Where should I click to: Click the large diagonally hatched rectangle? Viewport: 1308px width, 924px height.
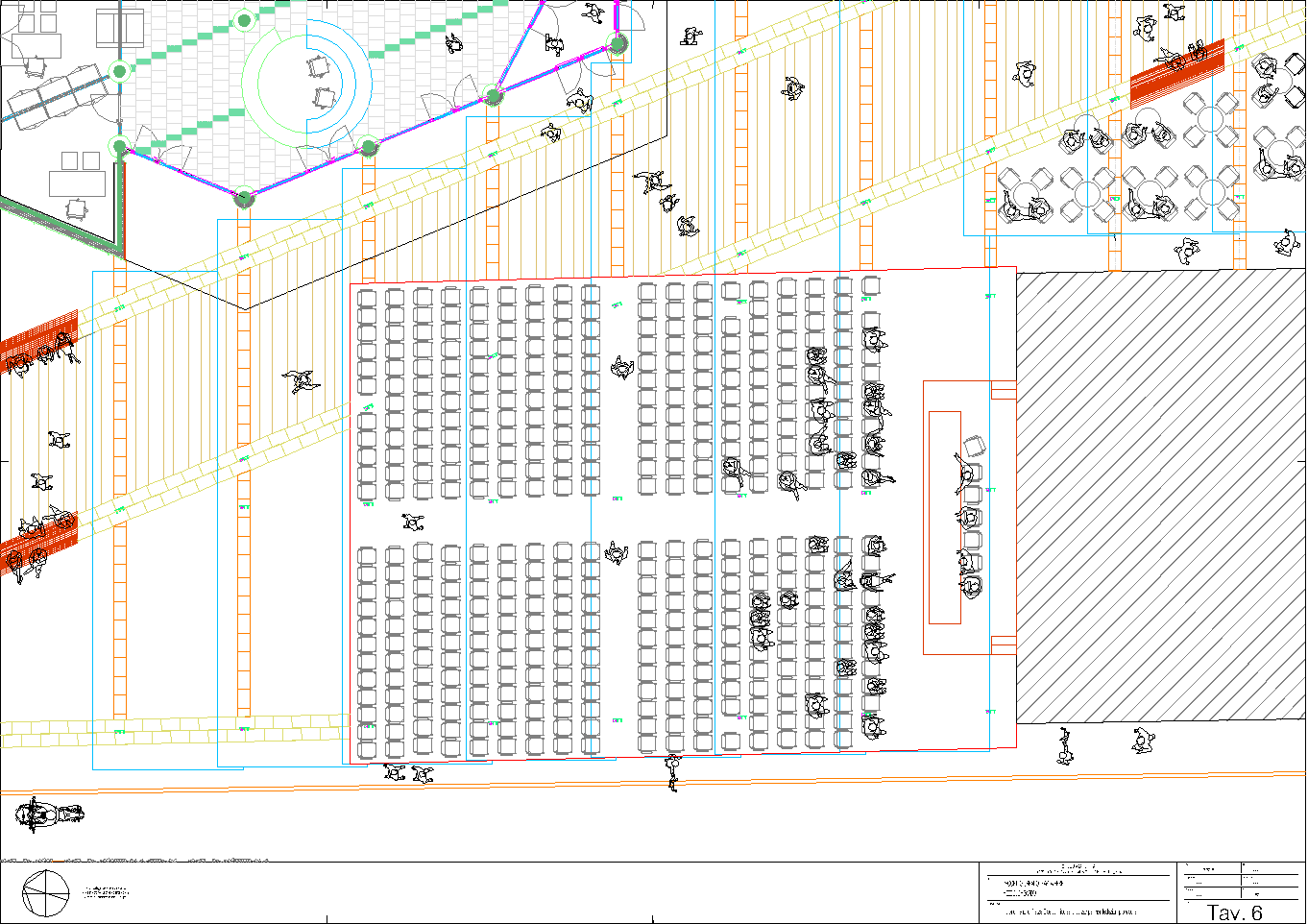1160,497
